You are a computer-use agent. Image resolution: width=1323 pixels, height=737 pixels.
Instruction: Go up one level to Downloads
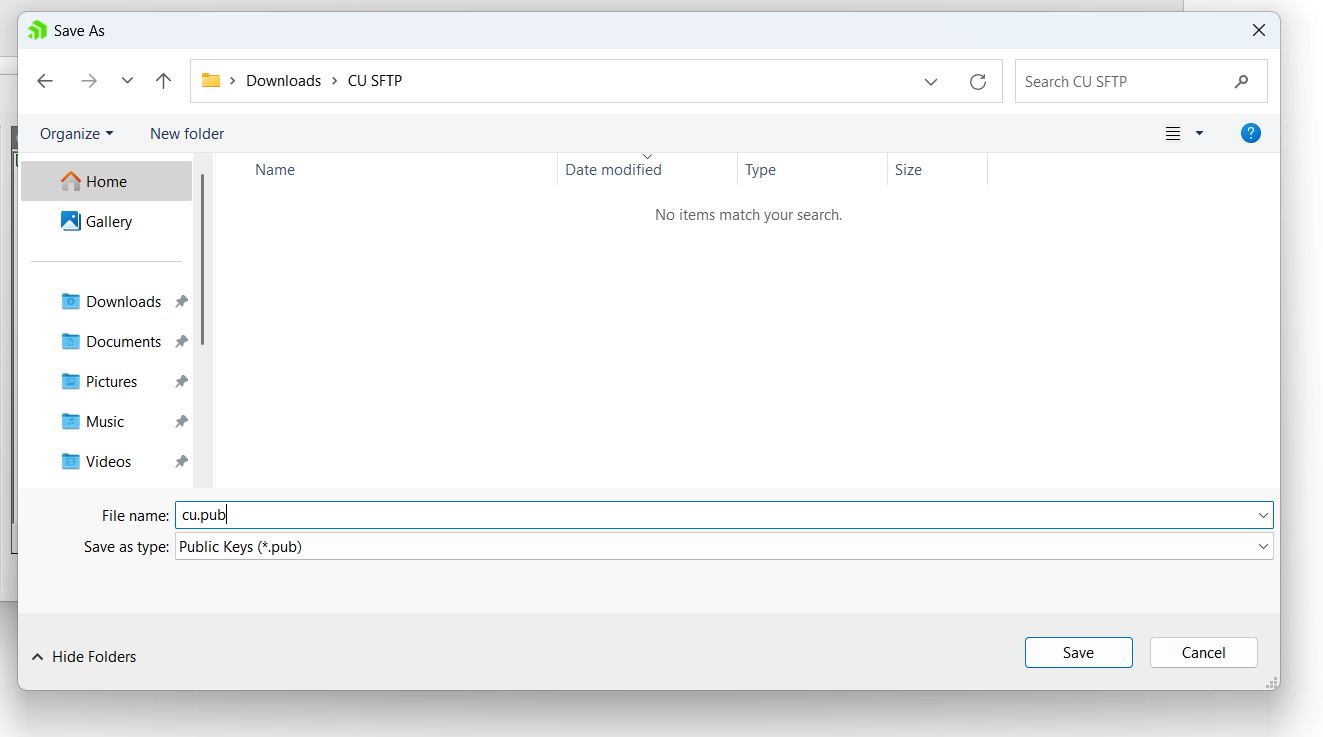pos(163,80)
